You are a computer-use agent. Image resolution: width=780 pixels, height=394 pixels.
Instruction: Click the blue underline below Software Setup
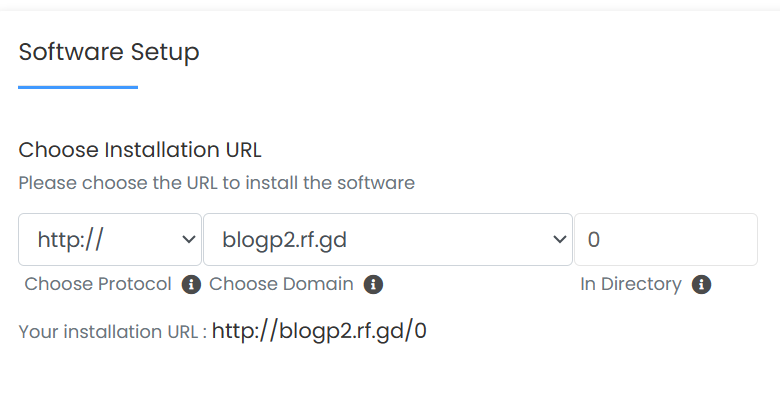coord(78,88)
